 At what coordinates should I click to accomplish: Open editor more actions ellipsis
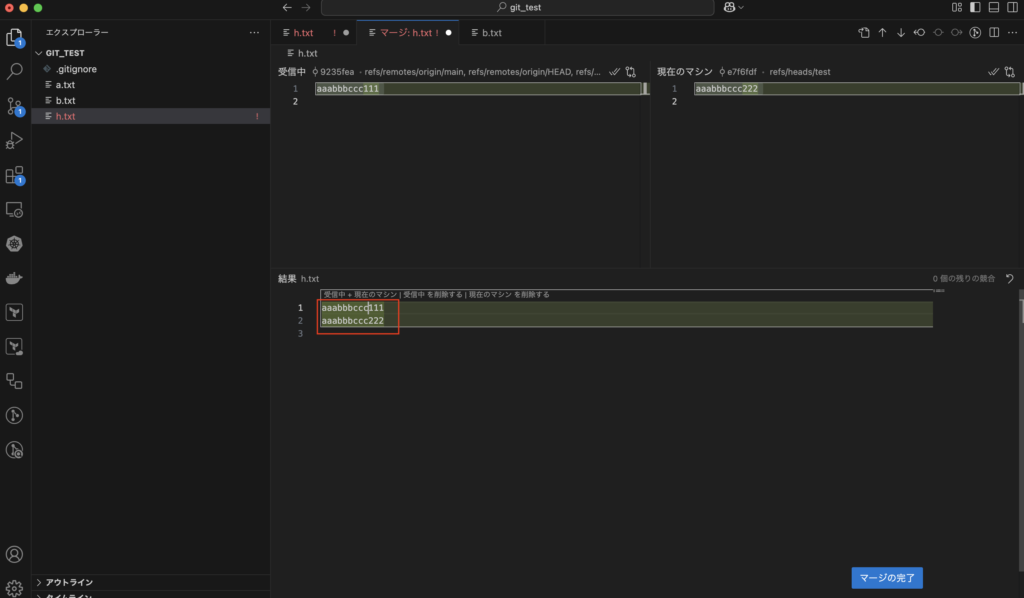pyautogui.click(x=1012, y=33)
